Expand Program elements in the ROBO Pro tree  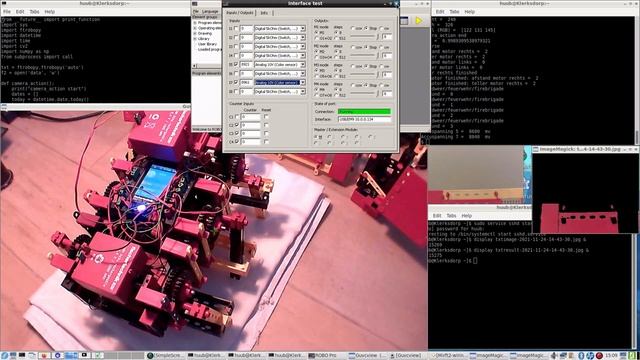click(195, 23)
